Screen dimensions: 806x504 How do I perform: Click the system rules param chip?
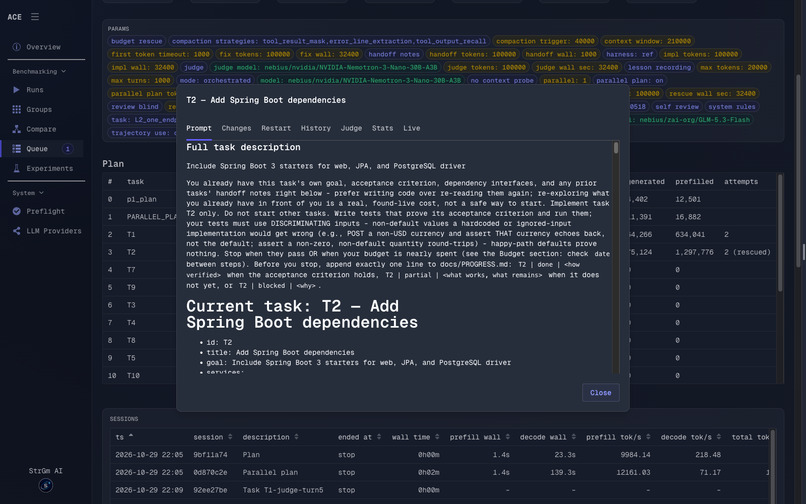coord(731,106)
